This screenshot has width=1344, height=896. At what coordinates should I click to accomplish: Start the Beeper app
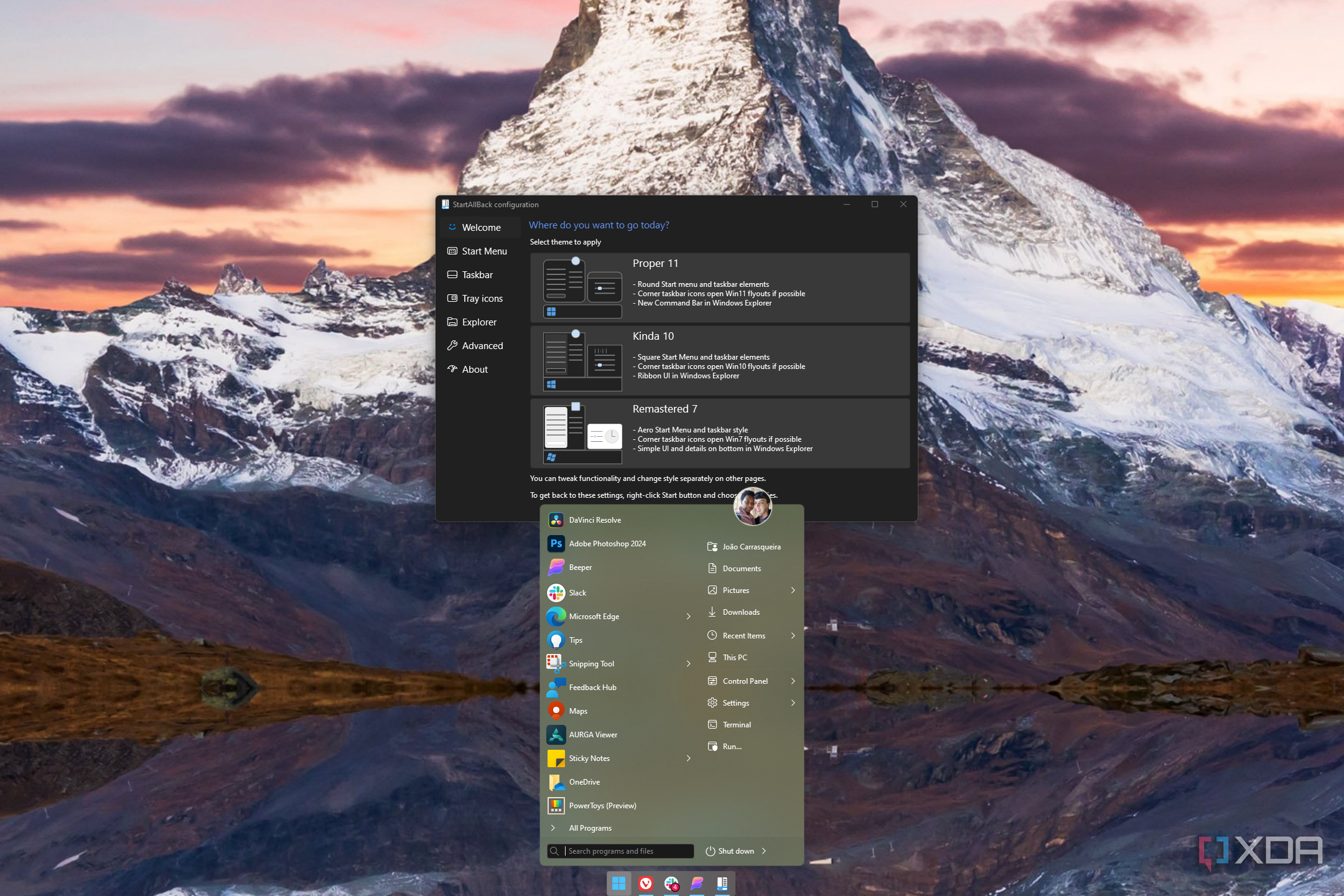(580, 567)
